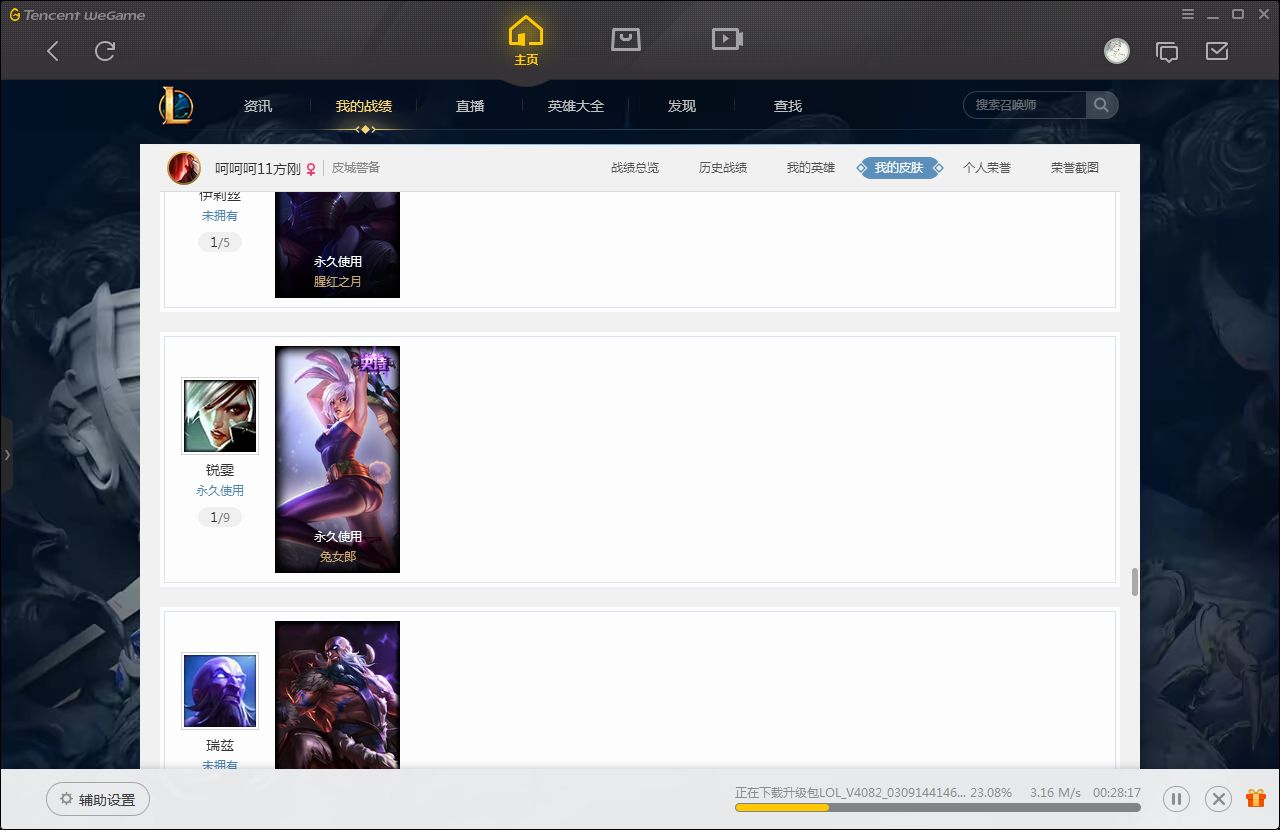
Task: Open the 主页 home icon
Action: point(526,41)
